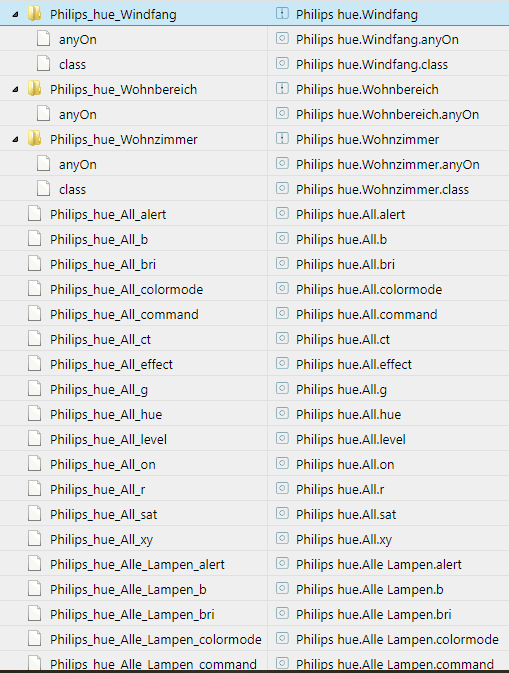
Task: Click the state icon beside Philips hue.All.g
Action: click(282, 388)
